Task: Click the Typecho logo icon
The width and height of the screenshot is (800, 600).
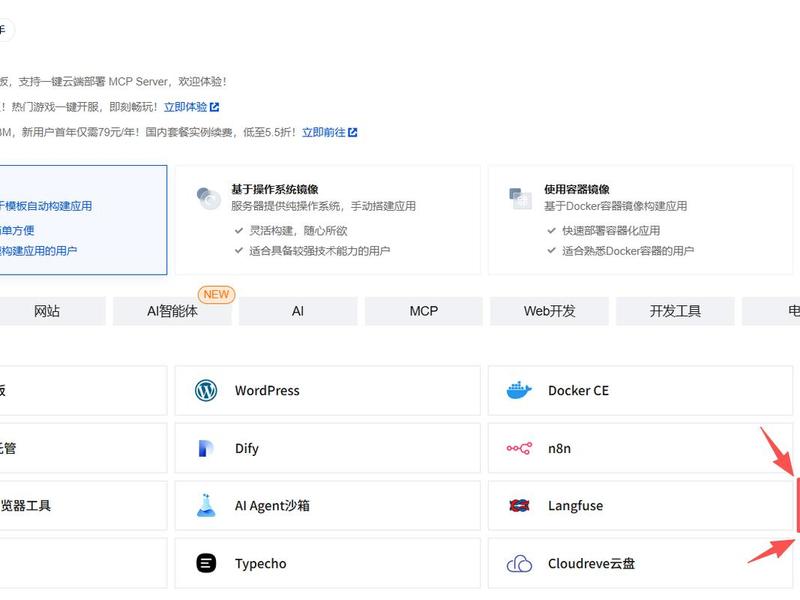Action: tap(206, 563)
